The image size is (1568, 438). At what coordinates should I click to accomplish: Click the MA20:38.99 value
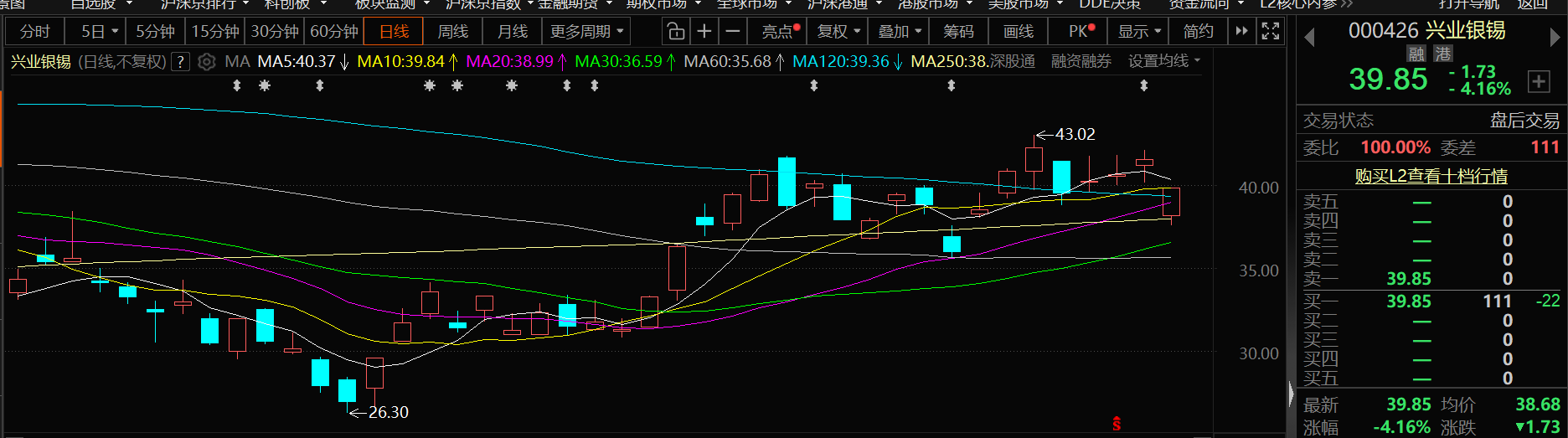click(x=509, y=62)
